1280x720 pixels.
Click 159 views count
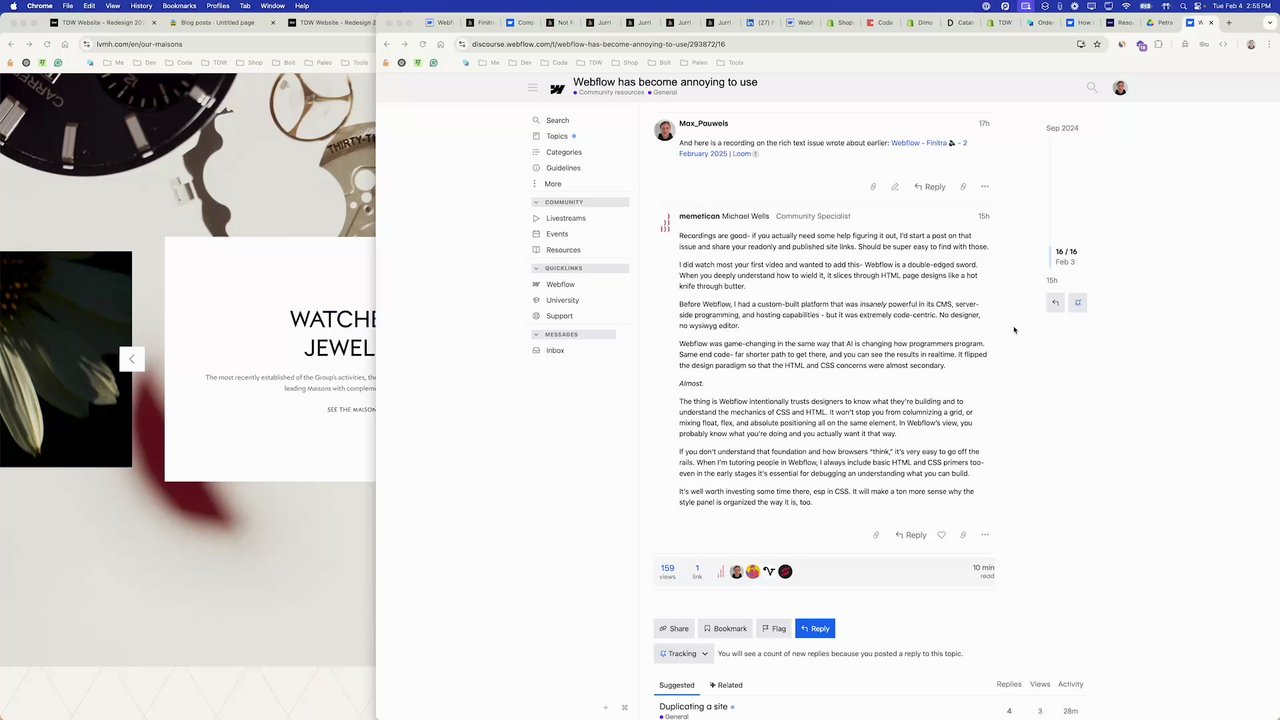667,571
